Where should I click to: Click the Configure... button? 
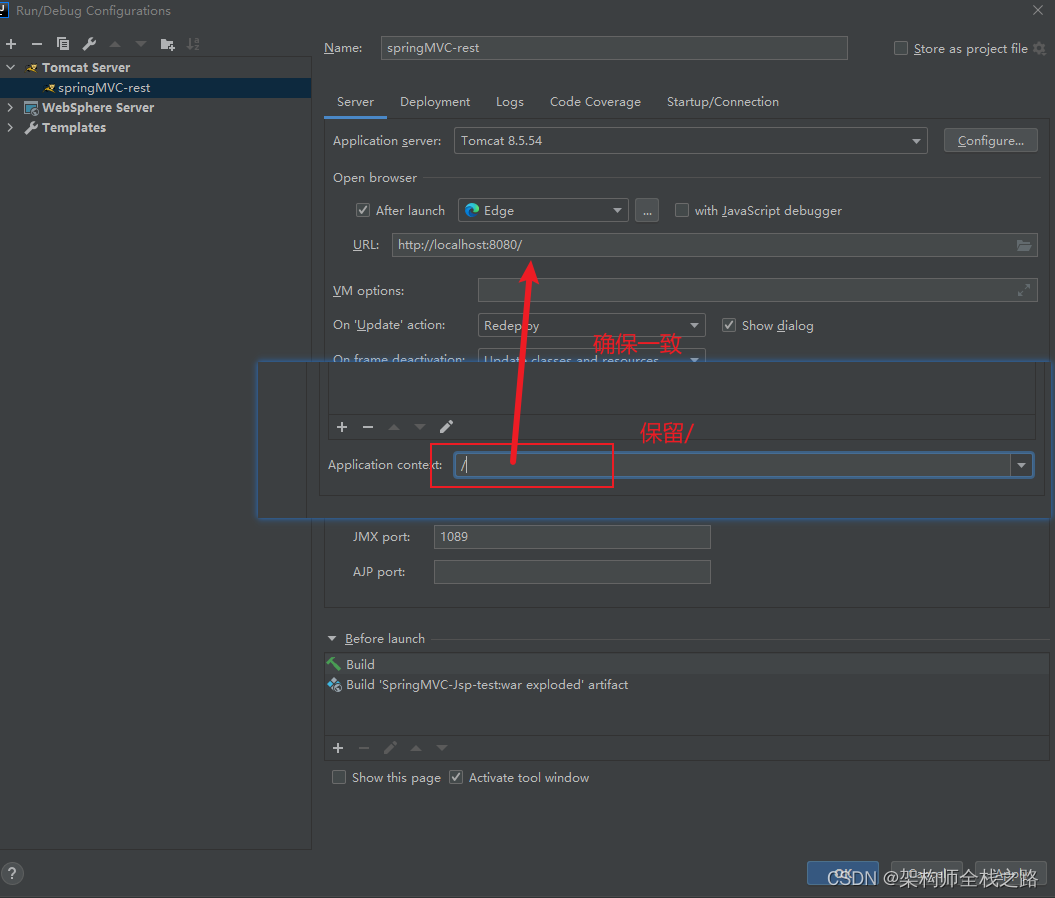990,141
